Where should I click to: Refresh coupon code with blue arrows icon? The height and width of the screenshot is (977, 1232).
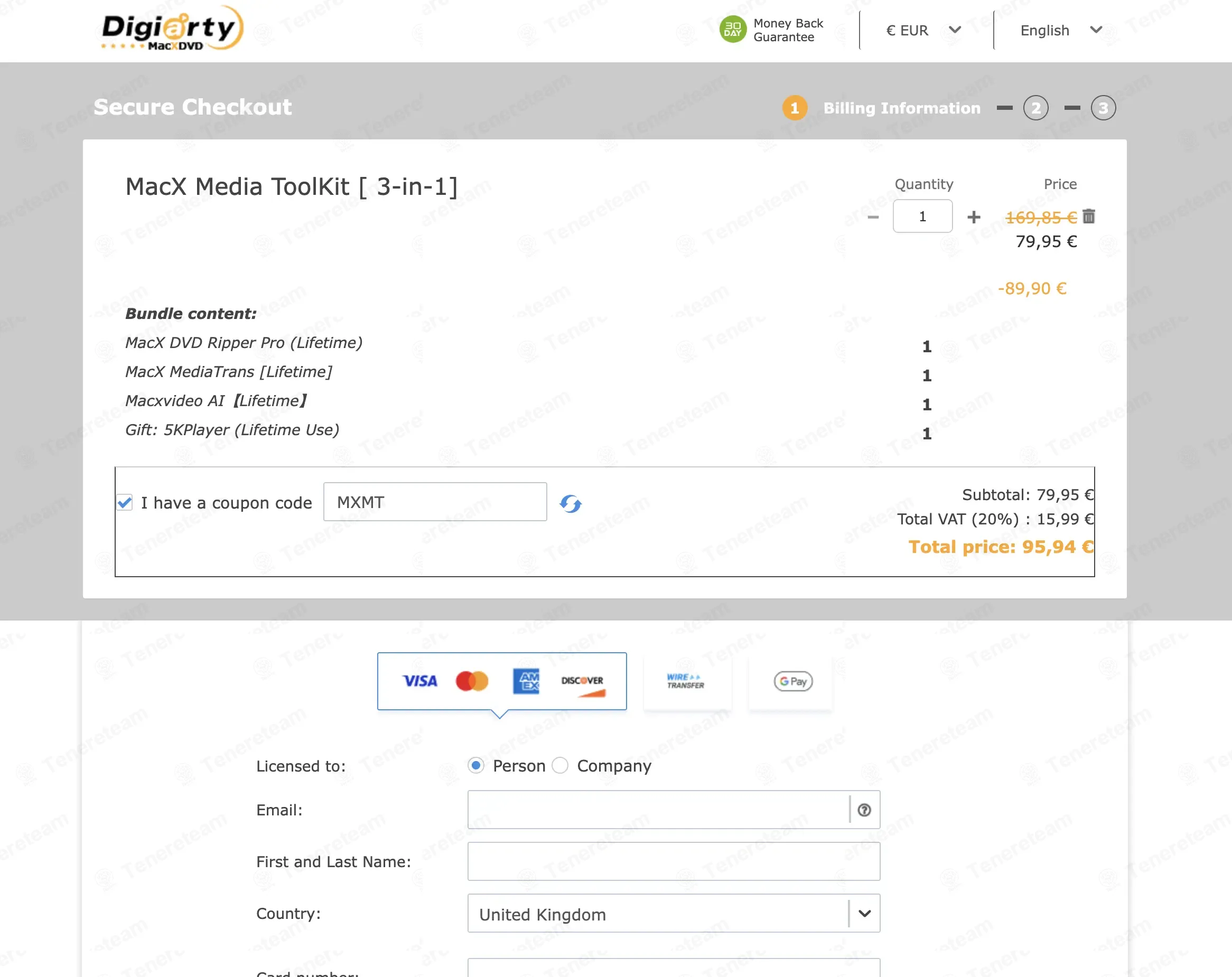point(570,503)
